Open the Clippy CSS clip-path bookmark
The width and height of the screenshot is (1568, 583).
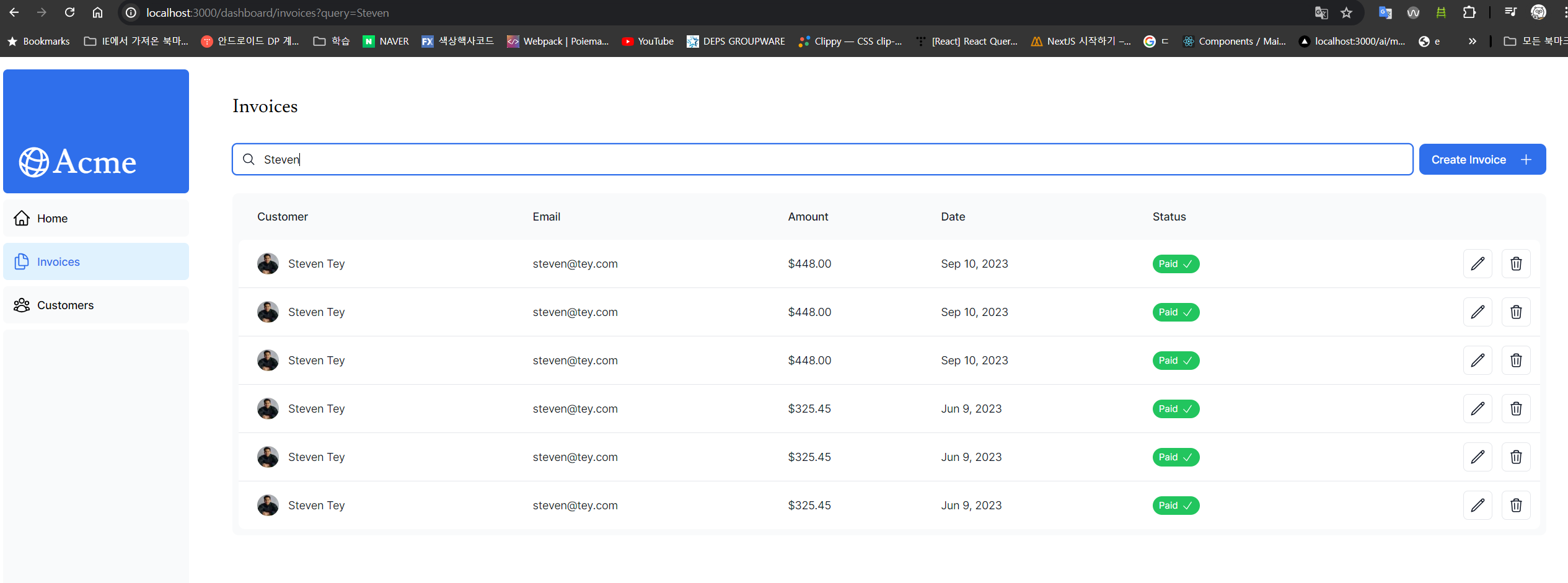[x=850, y=41]
